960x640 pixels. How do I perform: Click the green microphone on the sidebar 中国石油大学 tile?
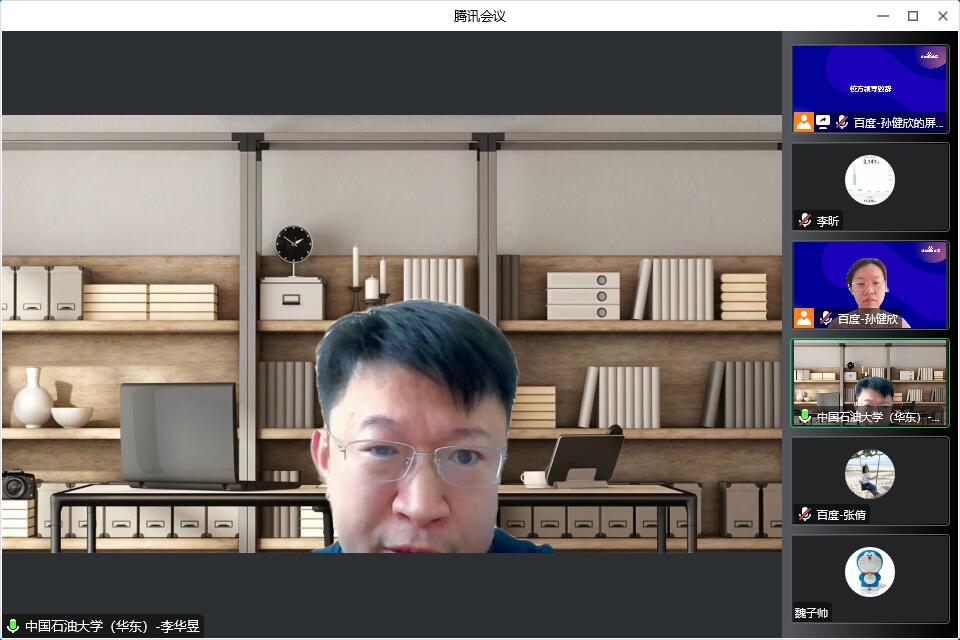pyautogui.click(x=805, y=416)
